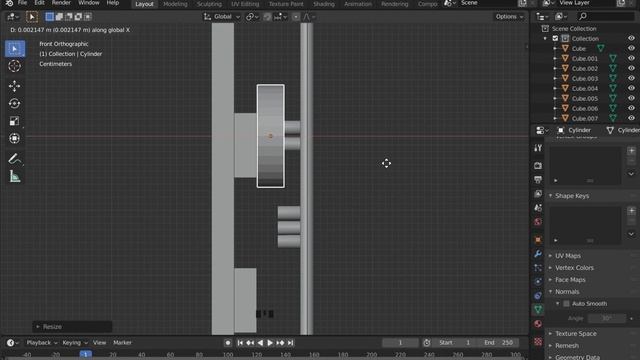Open the Output properties tab
This screenshot has width=640, height=360.
[538, 180]
